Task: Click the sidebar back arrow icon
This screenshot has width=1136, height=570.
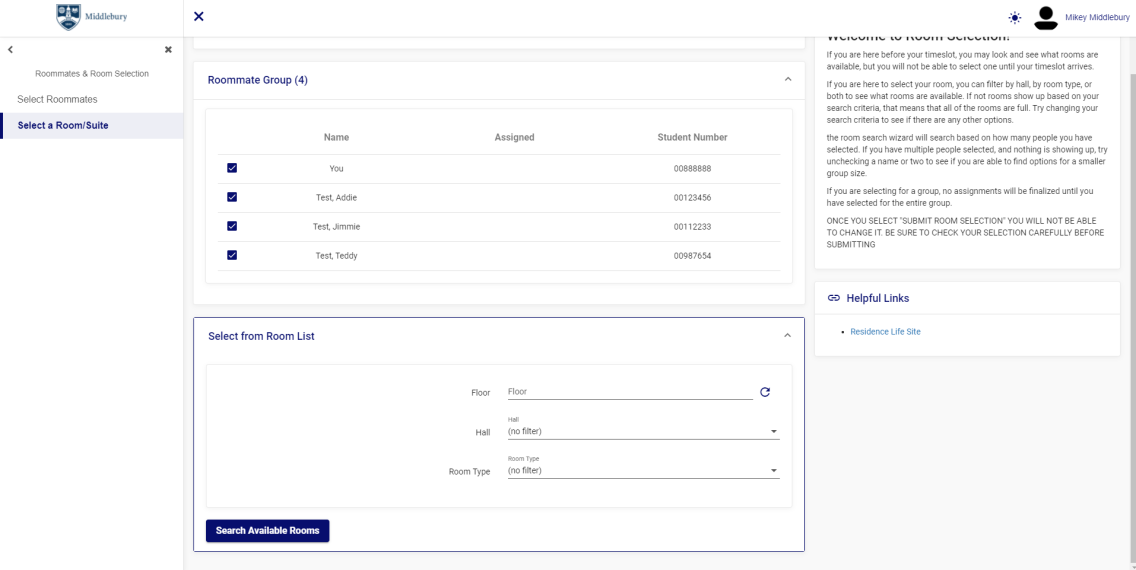Action: coord(9,49)
